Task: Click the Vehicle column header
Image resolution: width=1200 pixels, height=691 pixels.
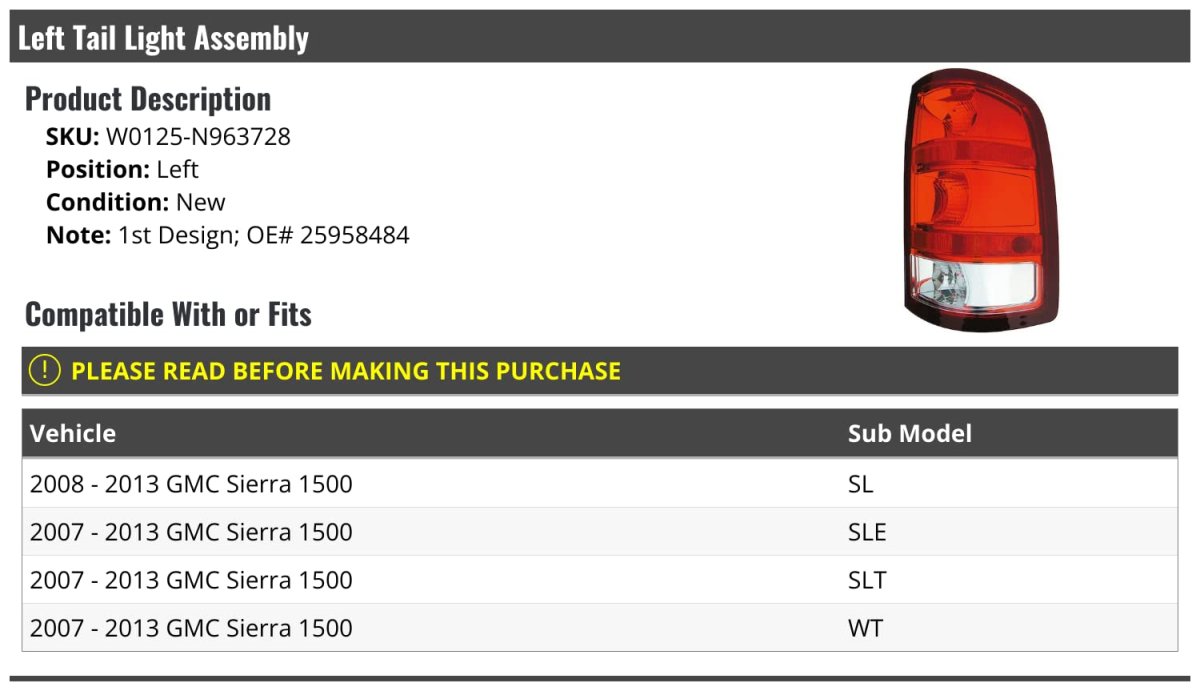Action: pos(73,433)
